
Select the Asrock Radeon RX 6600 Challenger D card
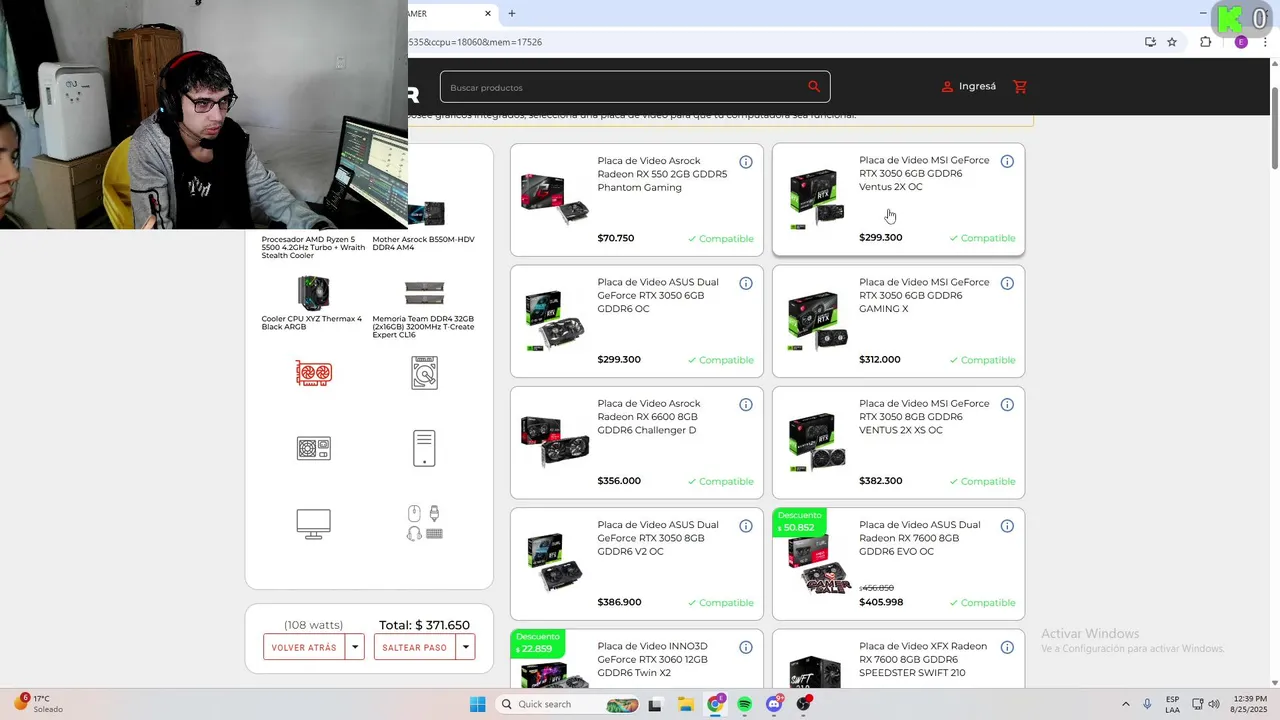tap(637, 442)
